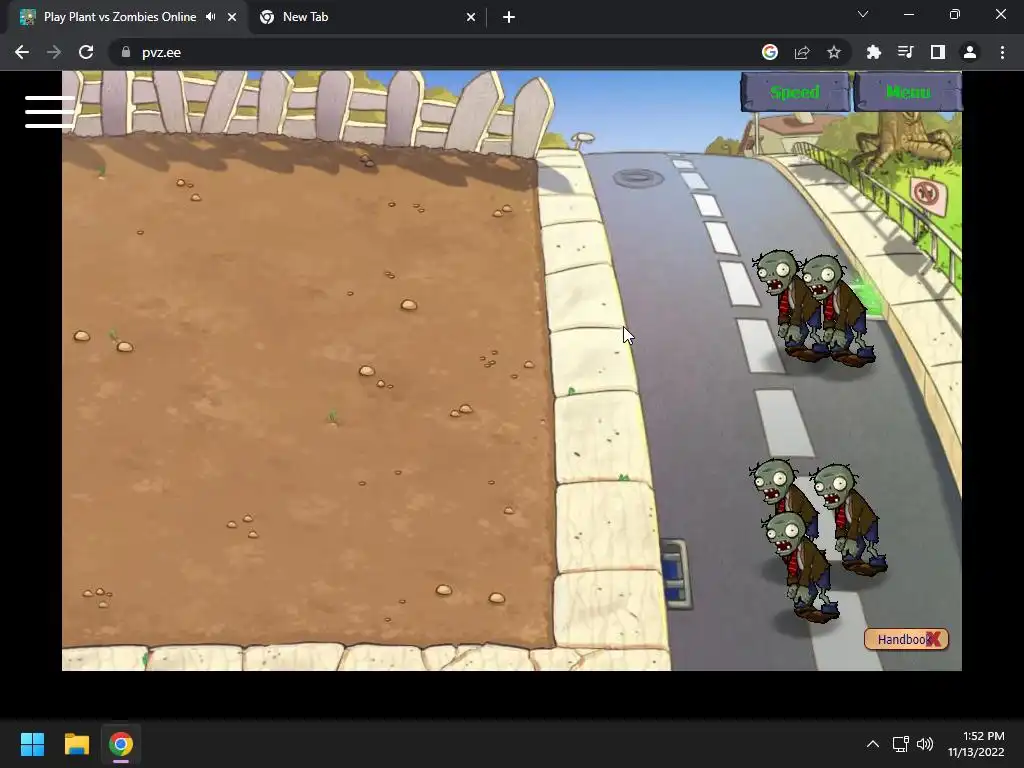Open the game Menu button

pyautogui.click(x=908, y=92)
